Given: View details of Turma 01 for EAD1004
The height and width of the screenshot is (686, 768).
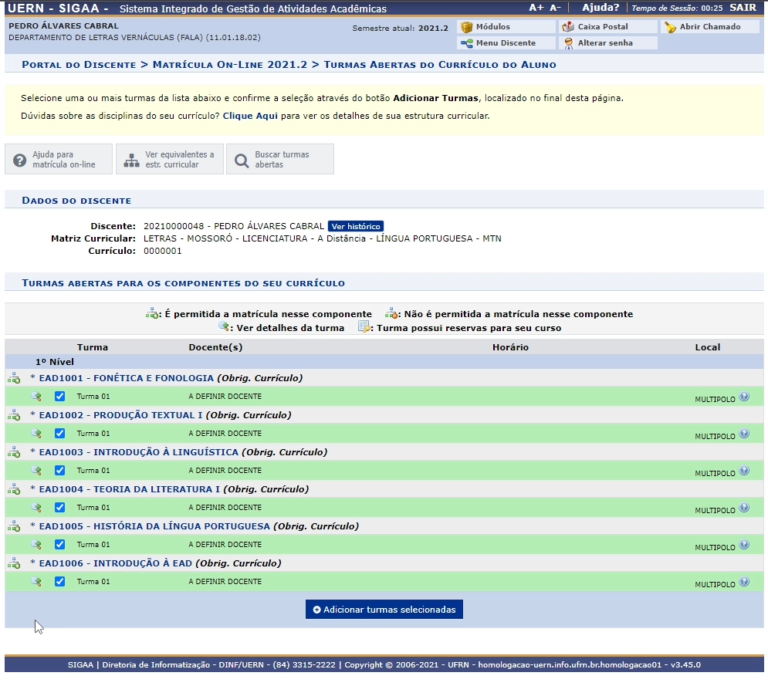Looking at the screenshot, I should click(x=36, y=507).
